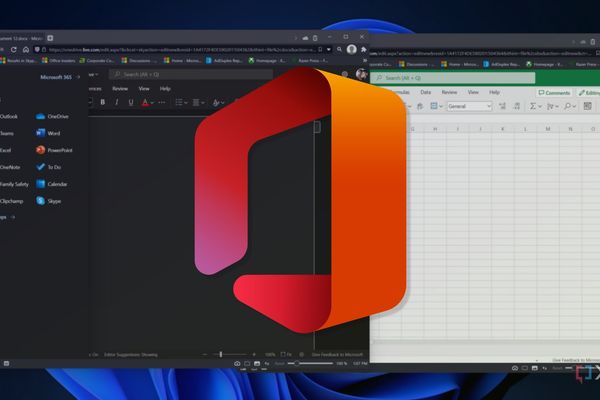The image size is (600, 400).
Task: Open the Xbox Homepage bookmark in Excel window
Action: coord(545,64)
